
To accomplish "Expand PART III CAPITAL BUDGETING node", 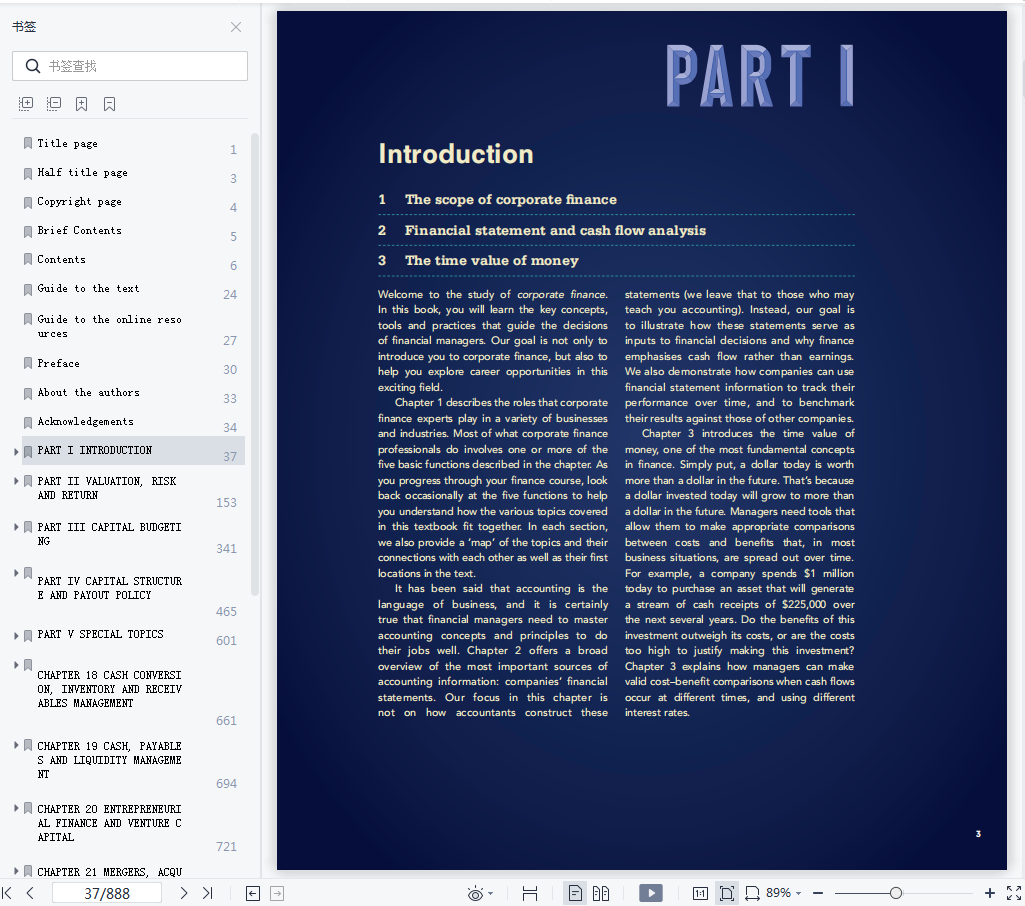I will pyautogui.click(x=16, y=526).
